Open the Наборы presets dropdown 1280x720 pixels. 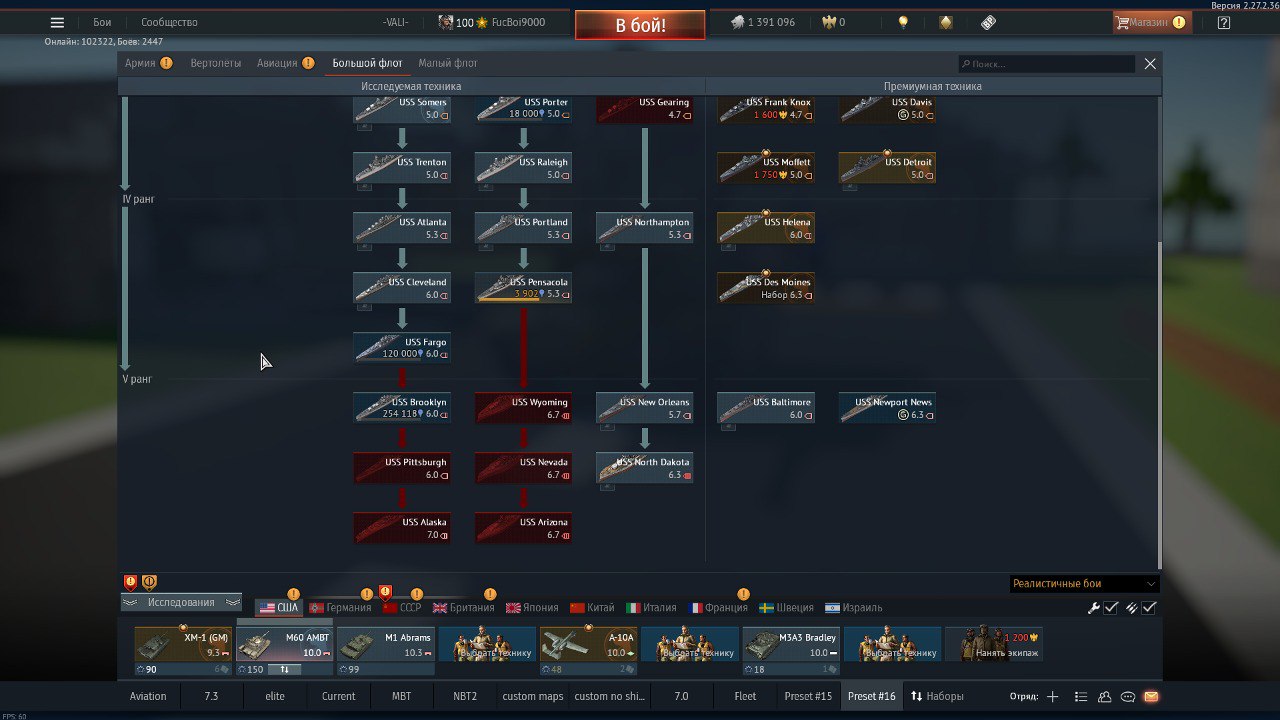937,696
